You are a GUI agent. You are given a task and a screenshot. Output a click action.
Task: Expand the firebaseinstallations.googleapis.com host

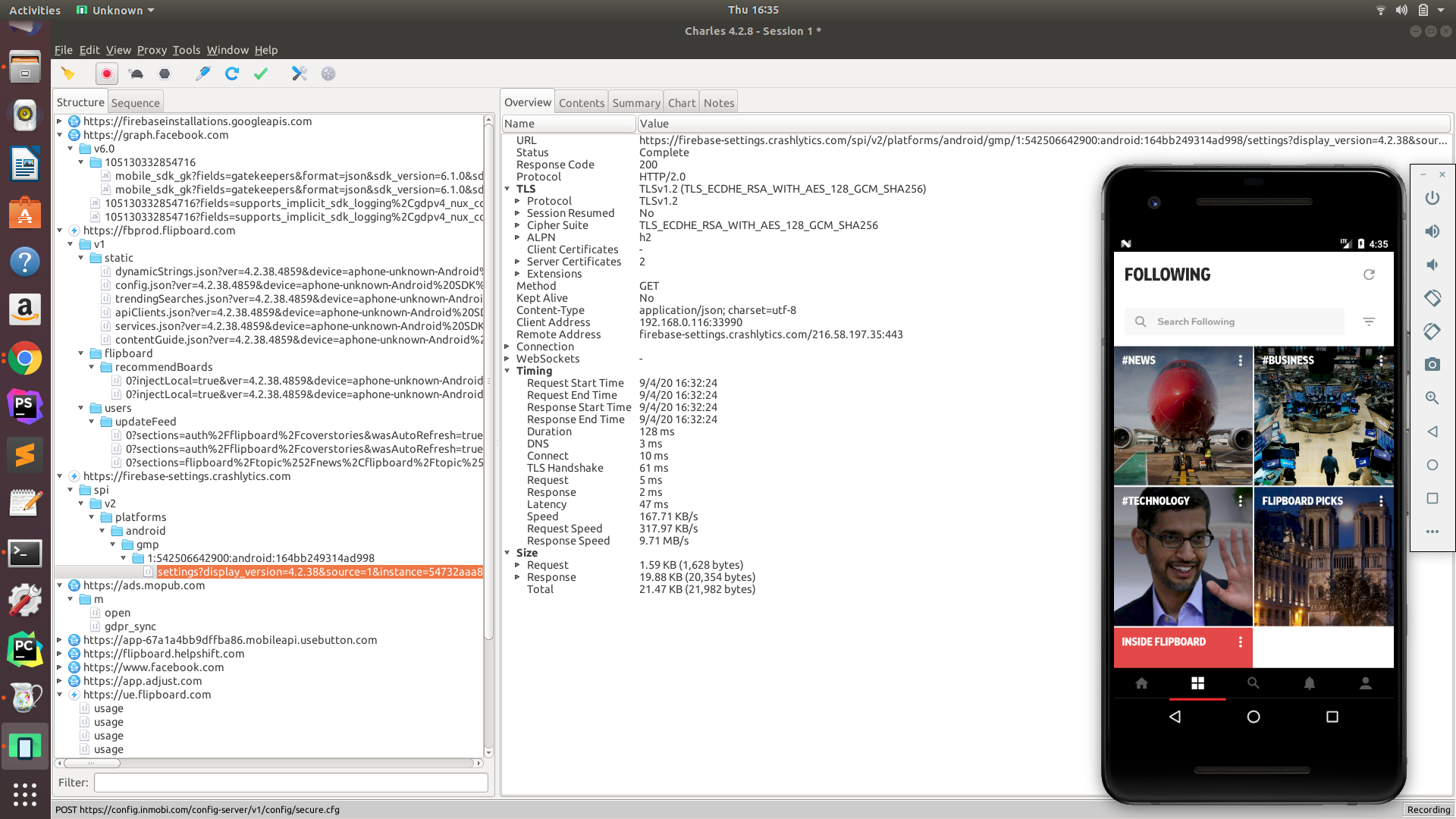[60, 121]
